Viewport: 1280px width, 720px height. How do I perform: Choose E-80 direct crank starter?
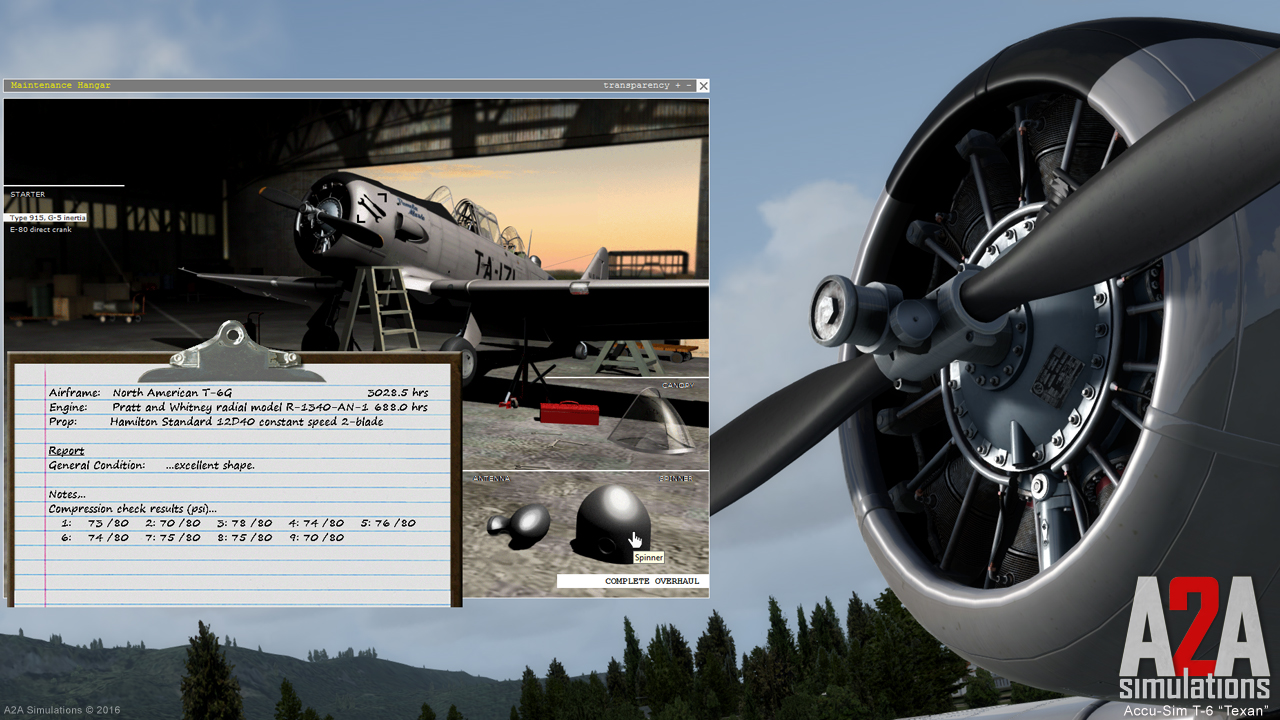(41, 230)
